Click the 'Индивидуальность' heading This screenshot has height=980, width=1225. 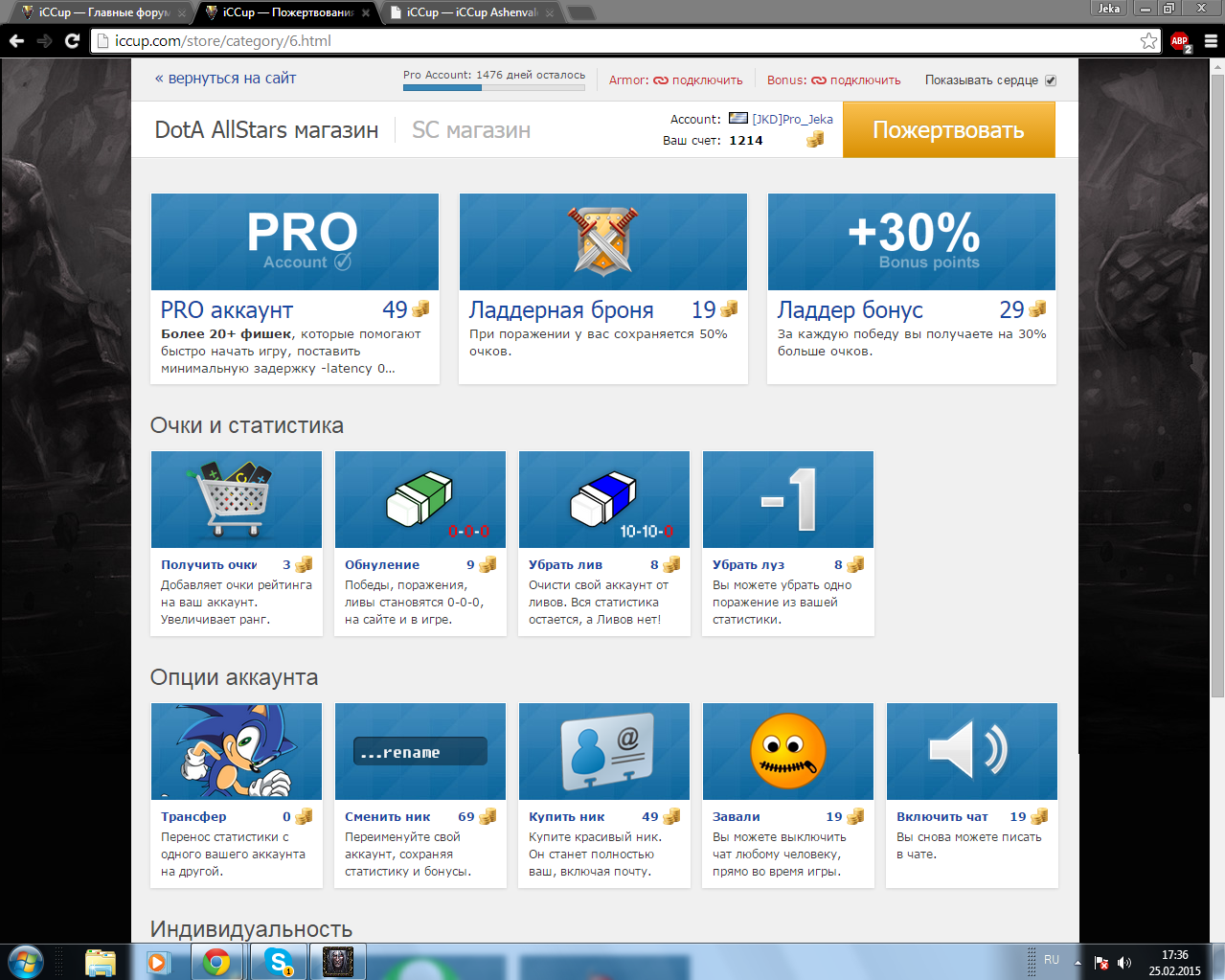(252, 929)
